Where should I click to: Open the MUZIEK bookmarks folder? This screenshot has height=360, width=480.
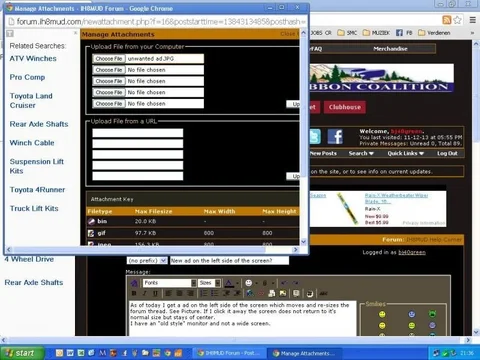tap(376, 33)
